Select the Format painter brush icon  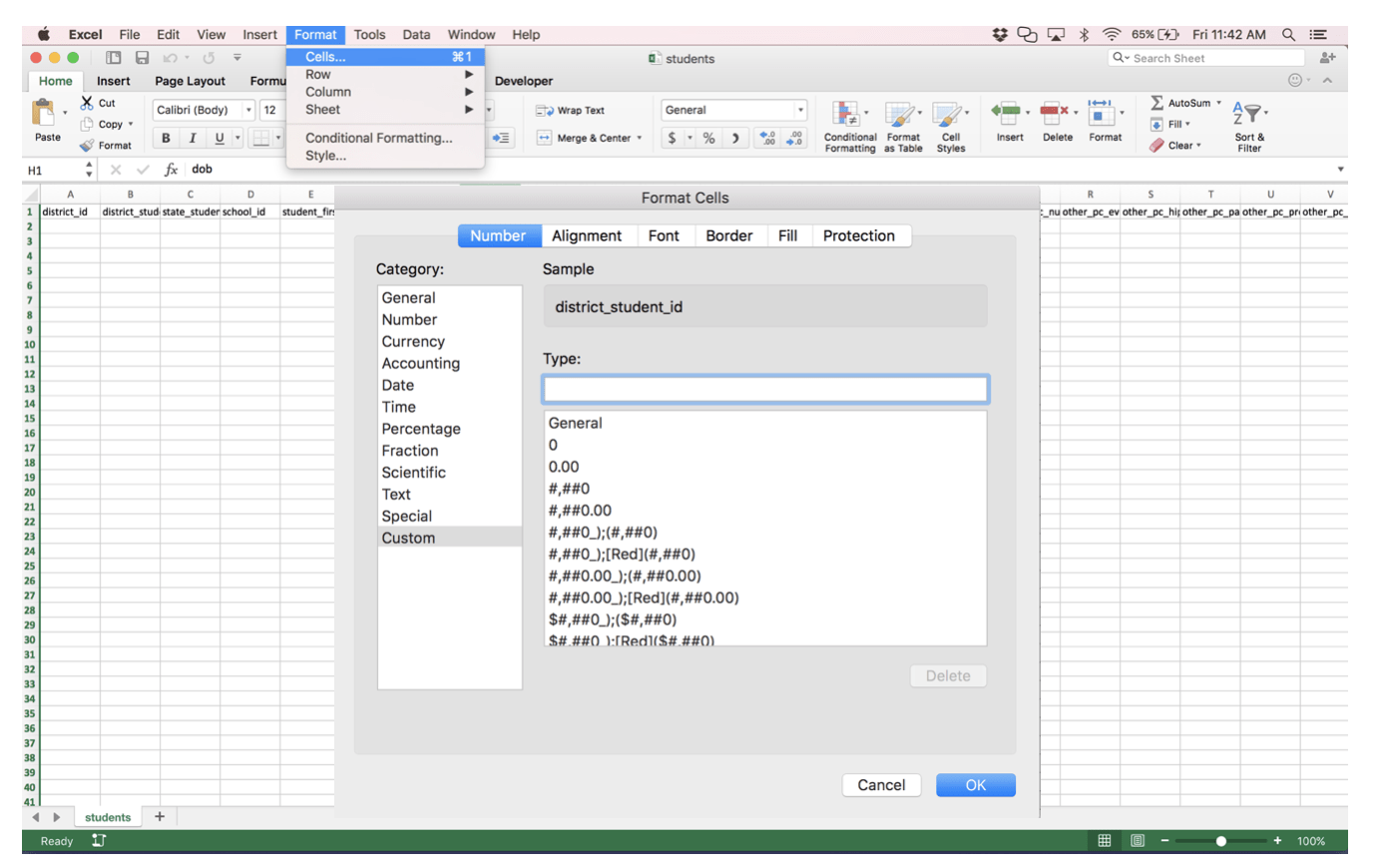pos(87,145)
